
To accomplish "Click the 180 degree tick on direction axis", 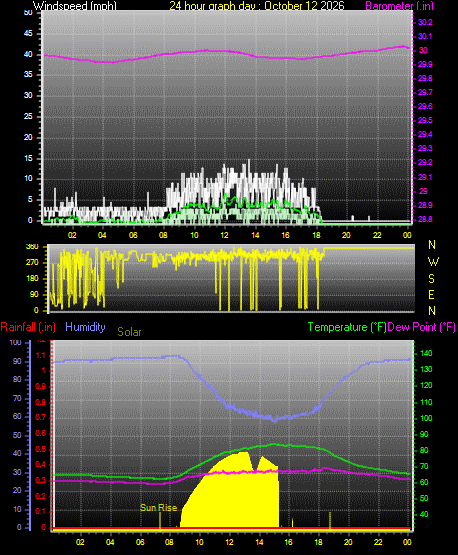I will (32, 279).
